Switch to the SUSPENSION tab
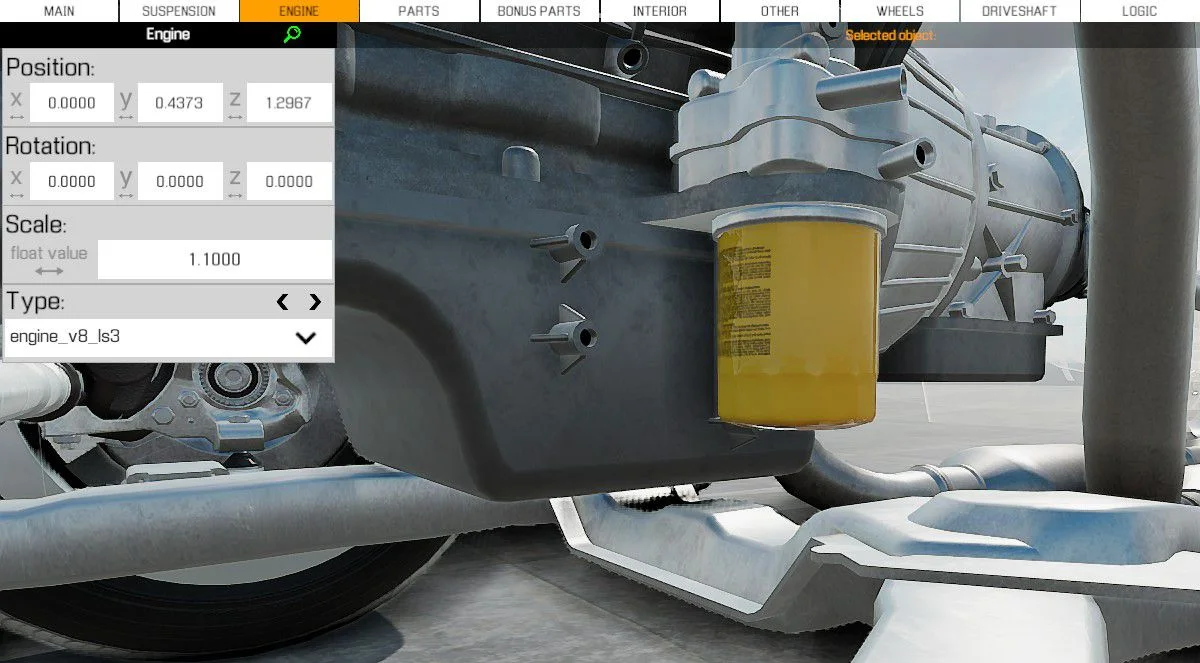The height and width of the screenshot is (663, 1200). pos(179,11)
